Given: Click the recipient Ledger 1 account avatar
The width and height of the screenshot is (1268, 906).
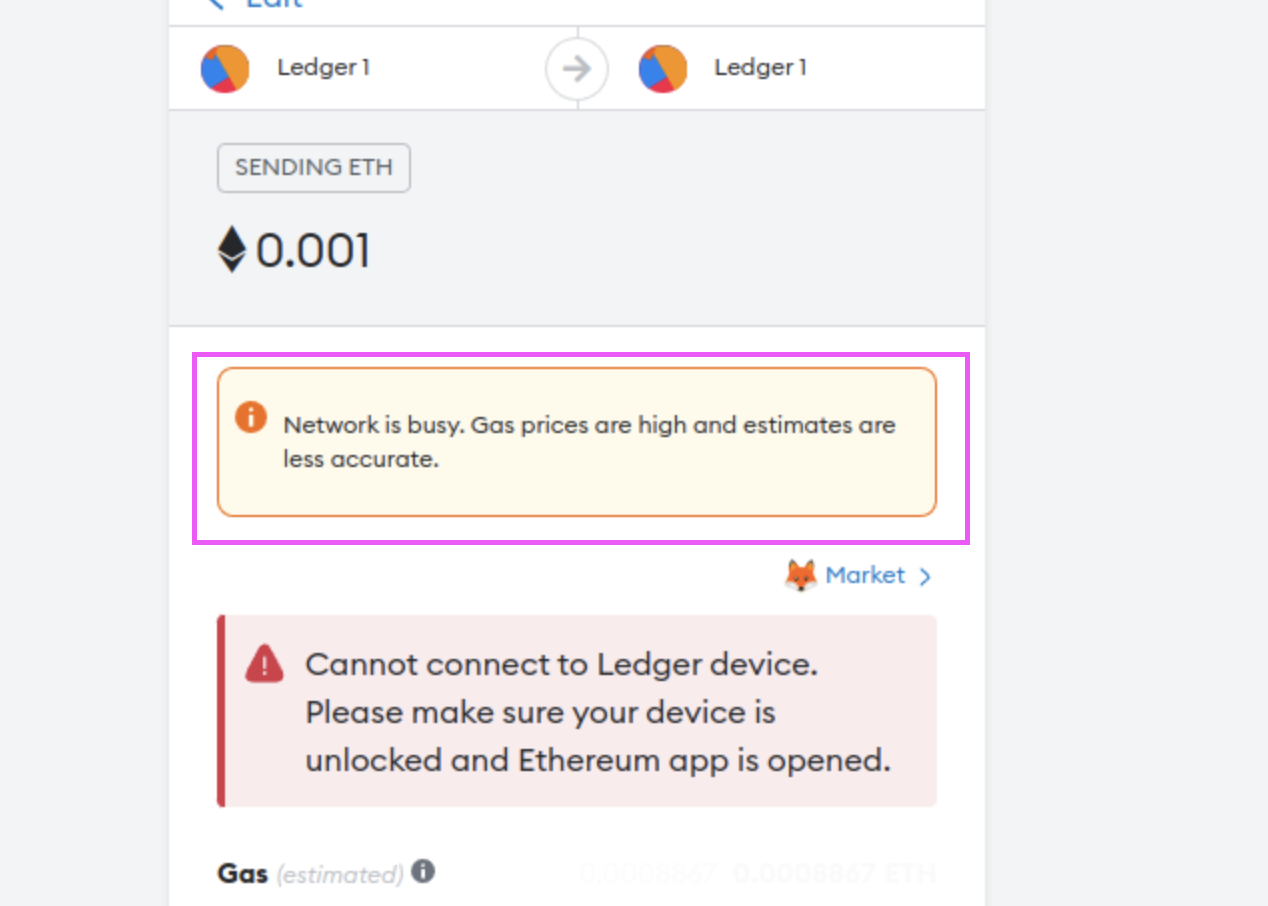Looking at the screenshot, I should [x=663, y=68].
